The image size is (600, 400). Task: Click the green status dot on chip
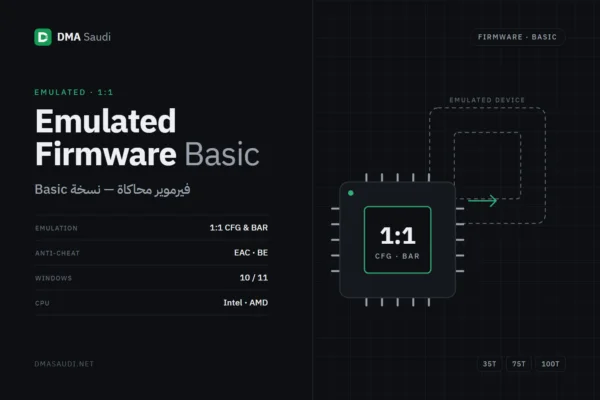tap(351, 193)
